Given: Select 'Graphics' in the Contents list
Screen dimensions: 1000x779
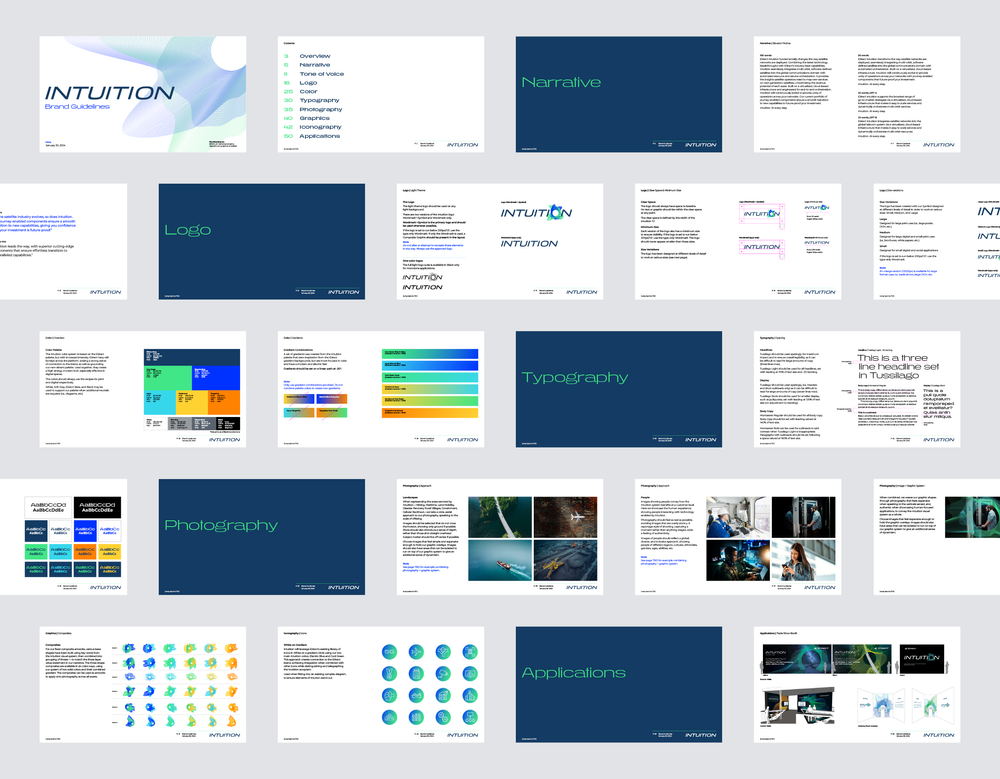Looking at the screenshot, I should point(314,118).
